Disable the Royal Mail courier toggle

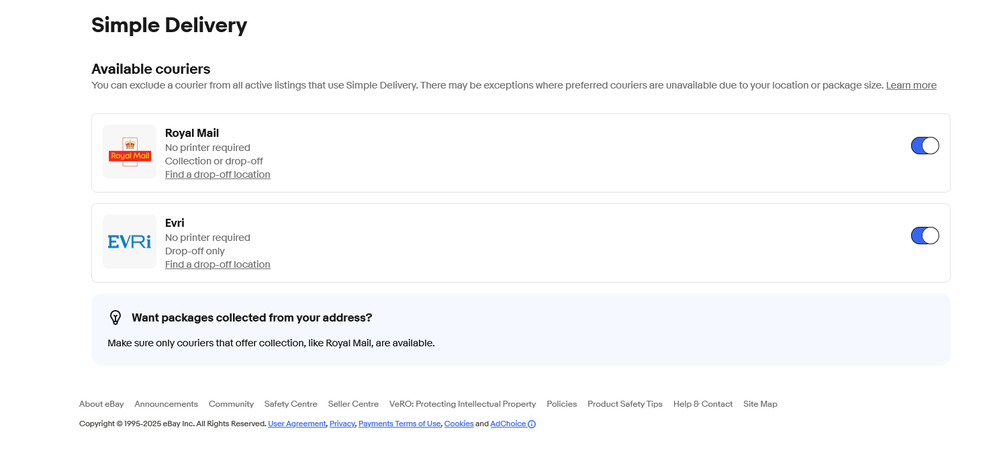click(924, 146)
